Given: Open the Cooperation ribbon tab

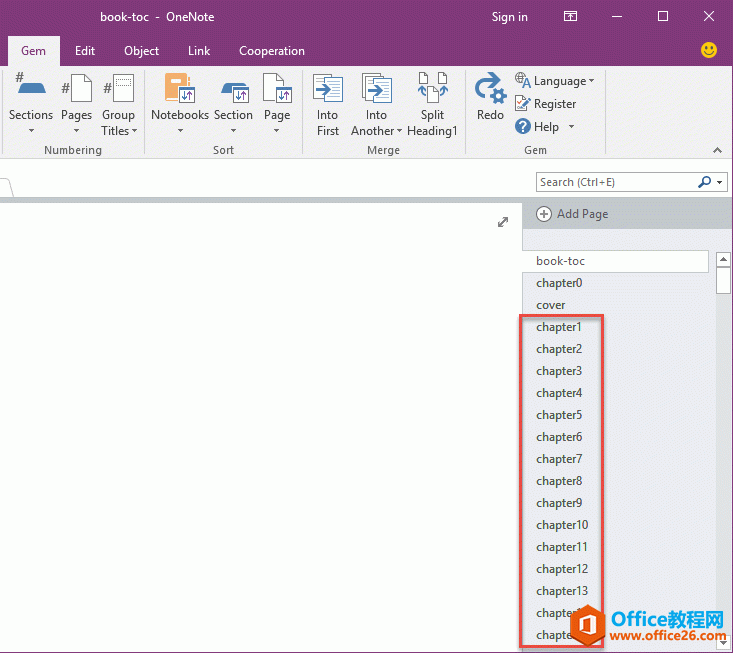Looking at the screenshot, I should [271, 51].
